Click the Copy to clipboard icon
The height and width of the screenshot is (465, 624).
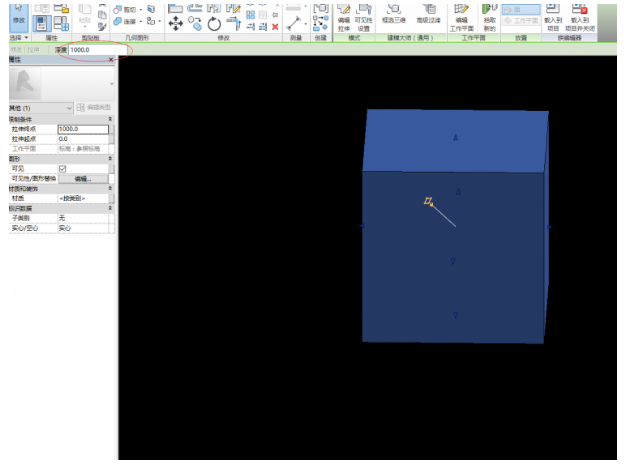102,15
